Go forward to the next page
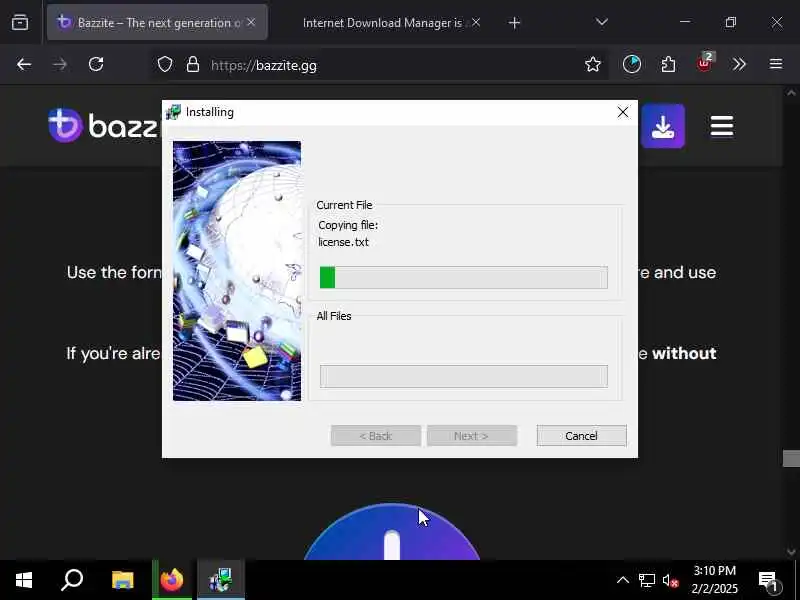Screen dimensions: 800x600 click(x=60, y=64)
